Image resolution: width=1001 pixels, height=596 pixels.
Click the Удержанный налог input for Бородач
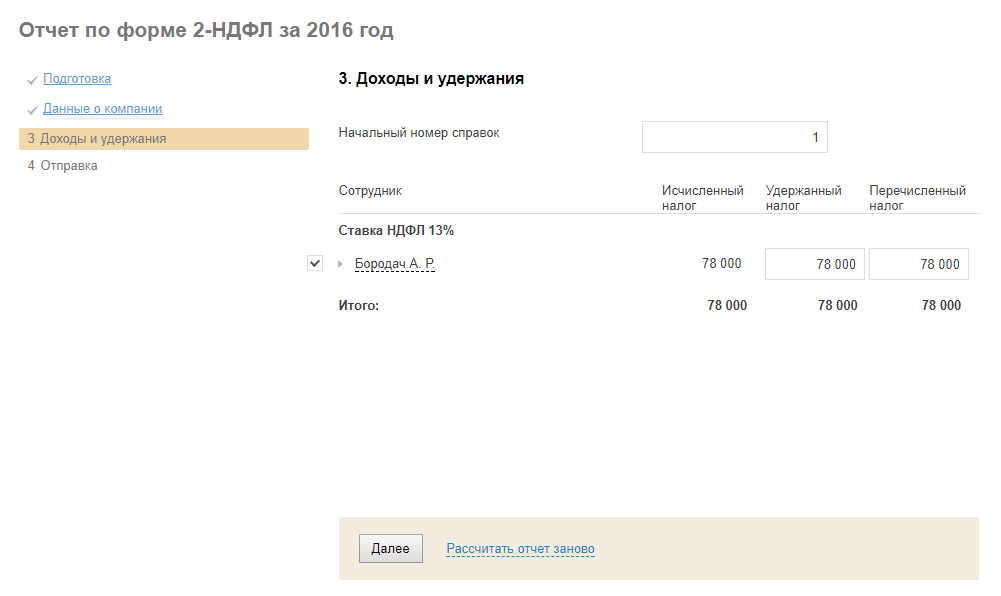tap(814, 264)
